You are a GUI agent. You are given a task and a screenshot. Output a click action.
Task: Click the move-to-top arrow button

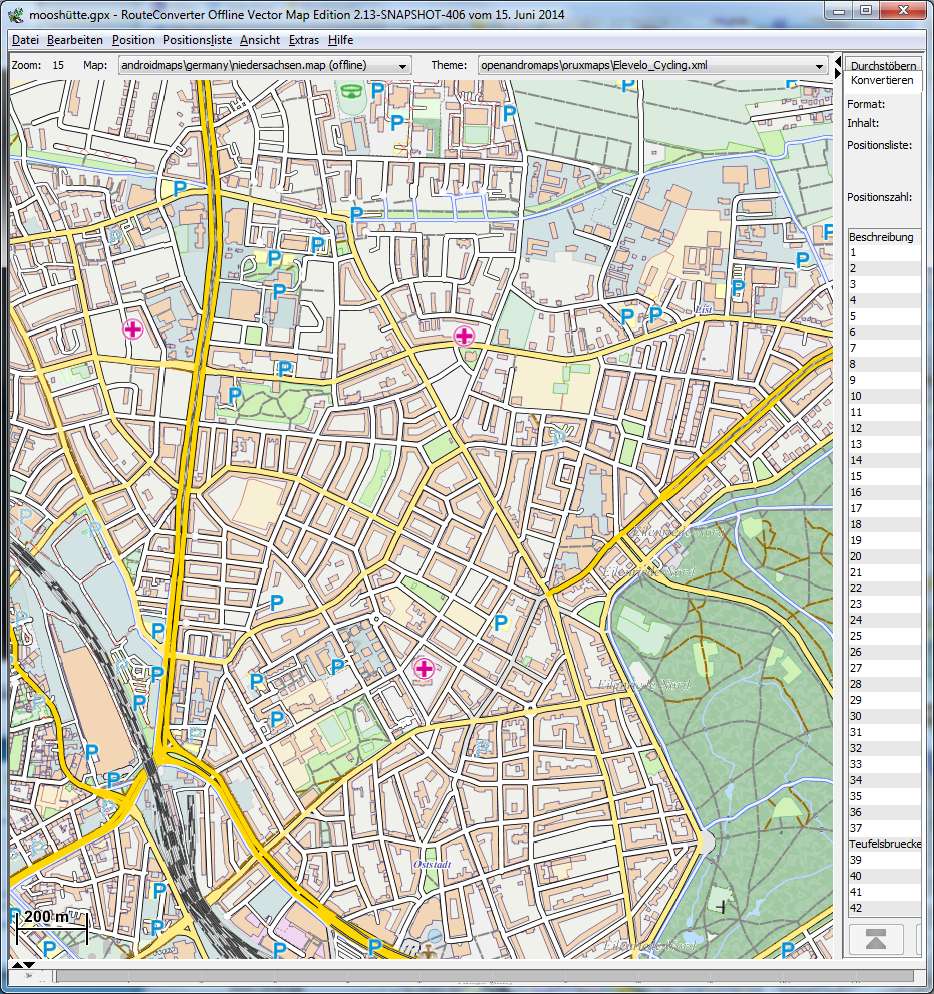pyautogui.click(x=875, y=939)
